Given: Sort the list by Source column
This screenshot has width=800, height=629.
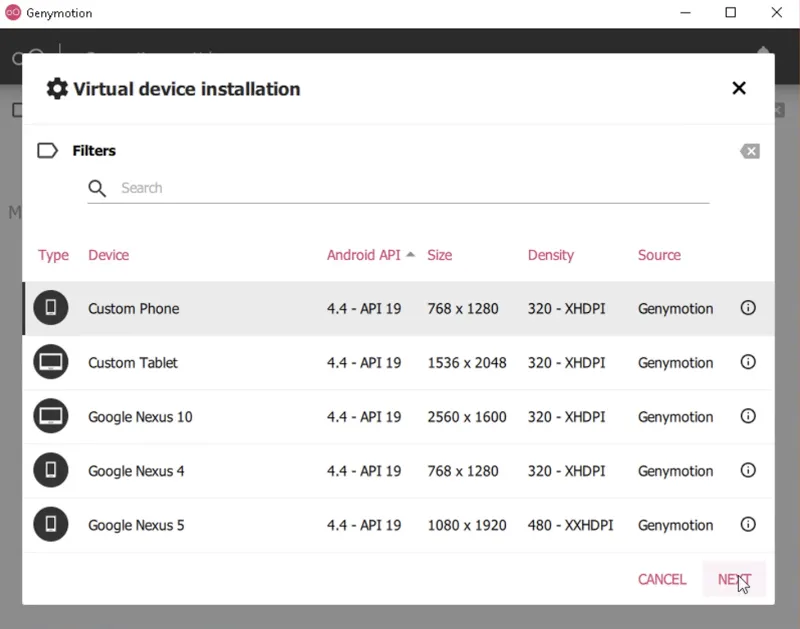Looking at the screenshot, I should pos(659,255).
